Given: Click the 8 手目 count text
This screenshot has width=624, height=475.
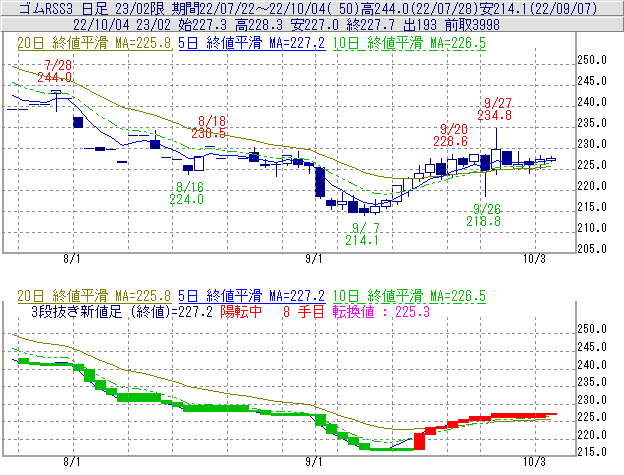Looking at the screenshot, I should coord(304,311).
